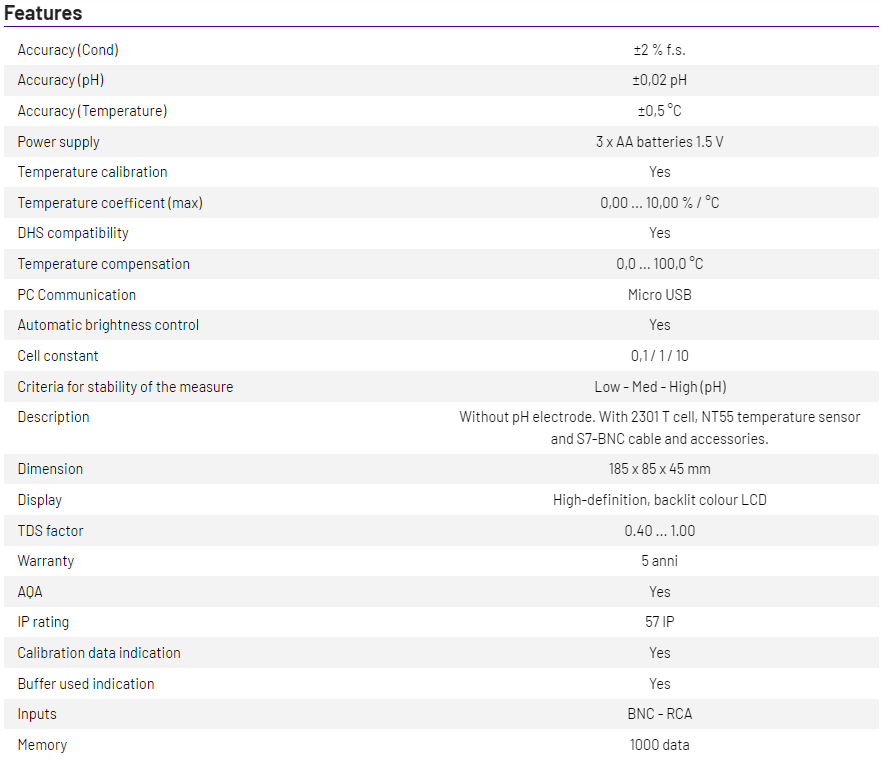Click the Automatic brightness control label
This screenshot has height=760, width=883.
(108, 325)
